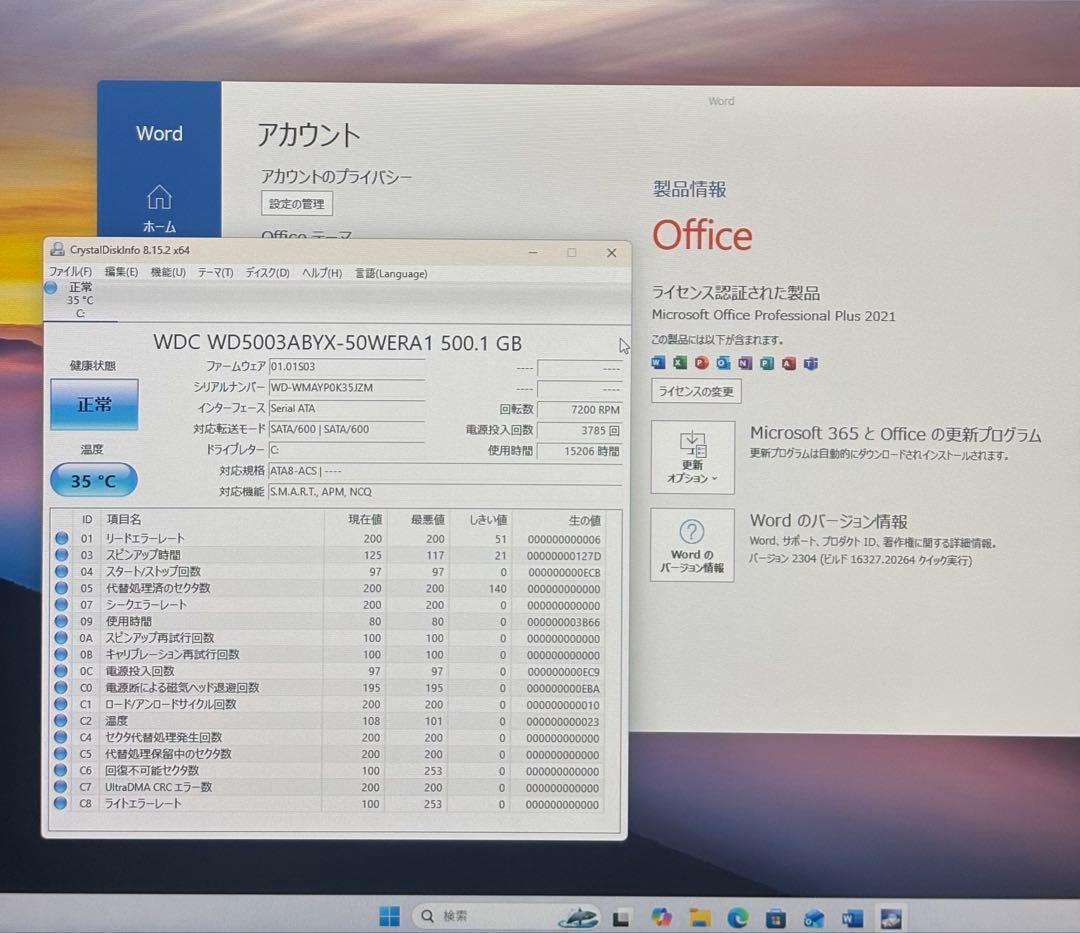Click the しきい値 column header

[x=479, y=520]
